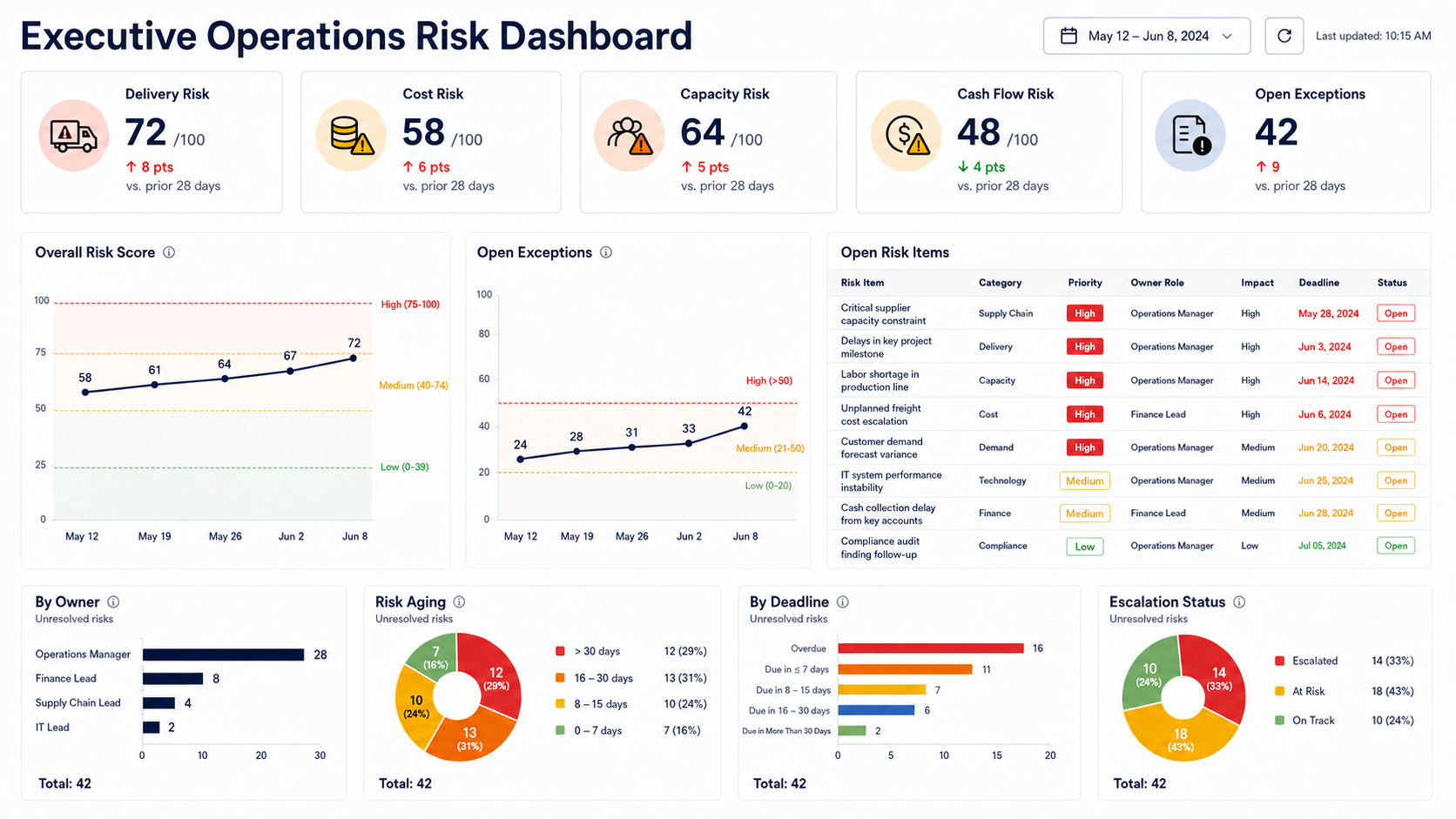Click info icon next to Risk Aging

click(x=459, y=601)
